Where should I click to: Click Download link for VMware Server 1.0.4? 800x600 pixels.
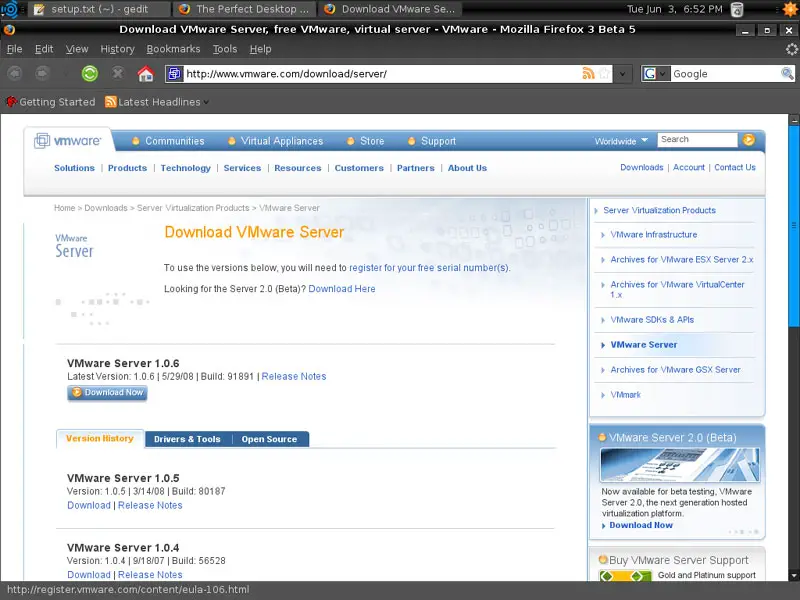pyautogui.click(x=89, y=574)
